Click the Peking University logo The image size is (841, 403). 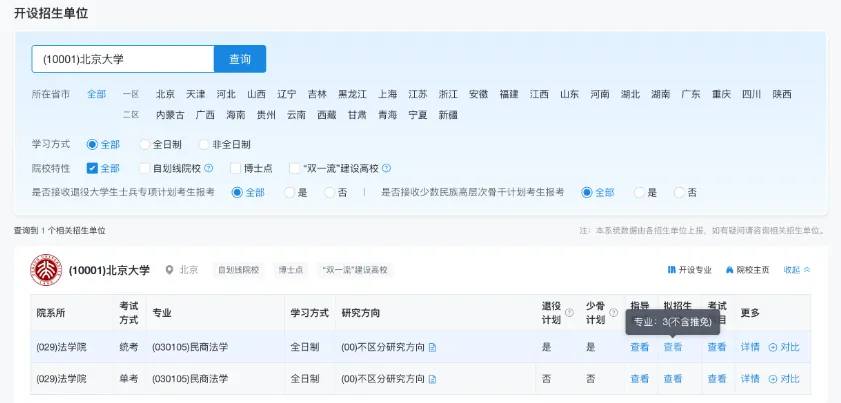(x=46, y=270)
